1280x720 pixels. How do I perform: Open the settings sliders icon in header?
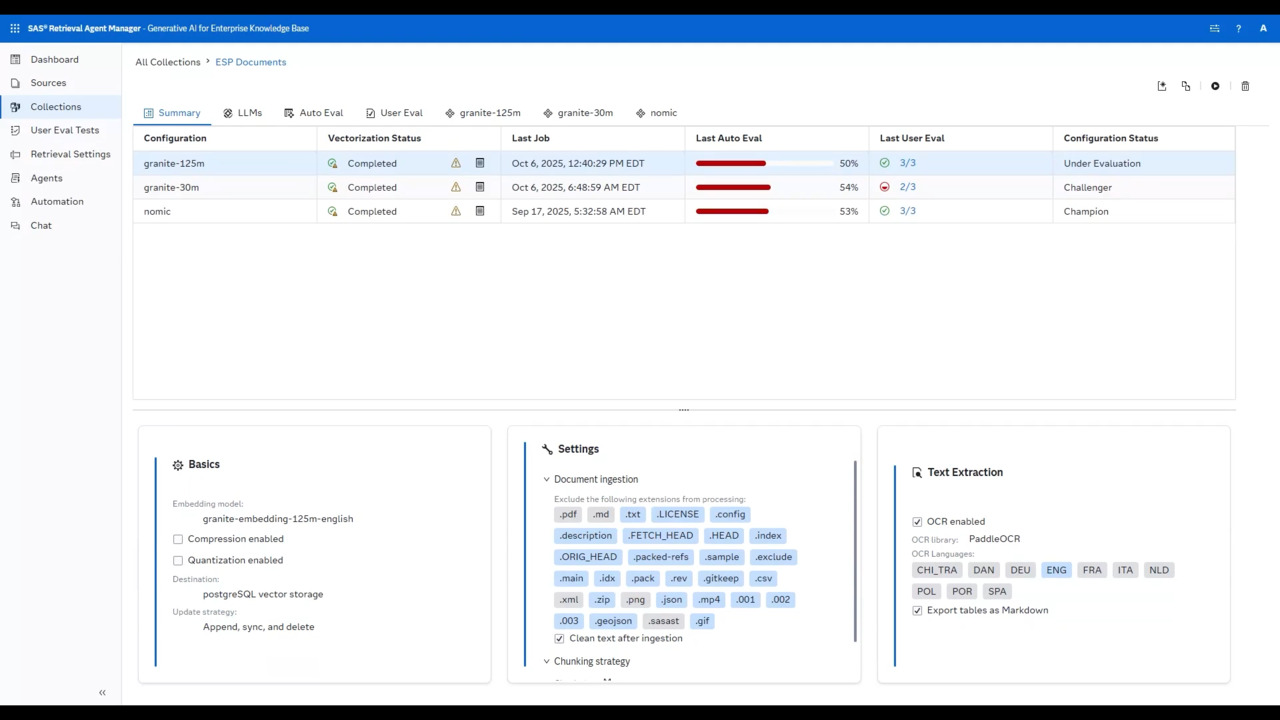point(1214,28)
